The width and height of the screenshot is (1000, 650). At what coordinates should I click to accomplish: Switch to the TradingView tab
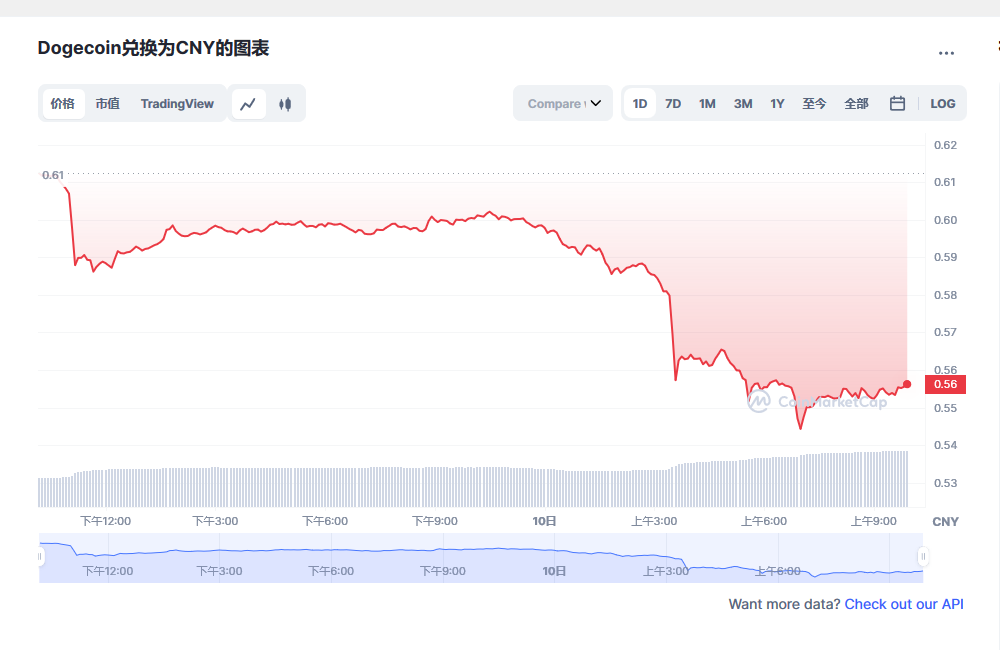pyautogui.click(x=177, y=103)
